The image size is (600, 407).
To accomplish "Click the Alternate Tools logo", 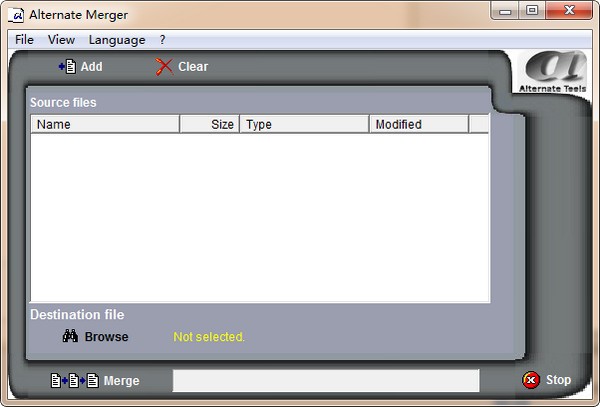I will [x=553, y=72].
